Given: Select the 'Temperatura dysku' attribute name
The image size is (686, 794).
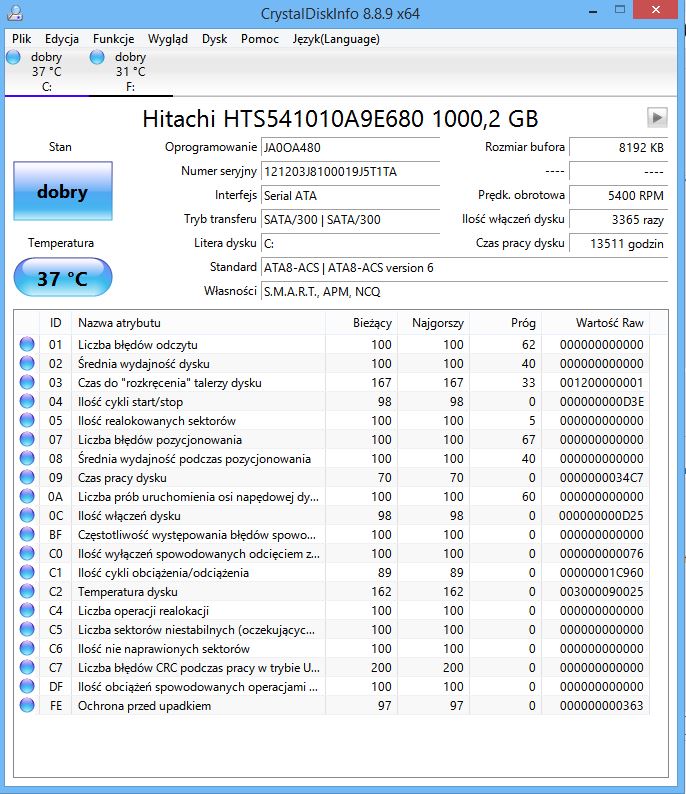Looking at the screenshot, I should coord(128,592).
